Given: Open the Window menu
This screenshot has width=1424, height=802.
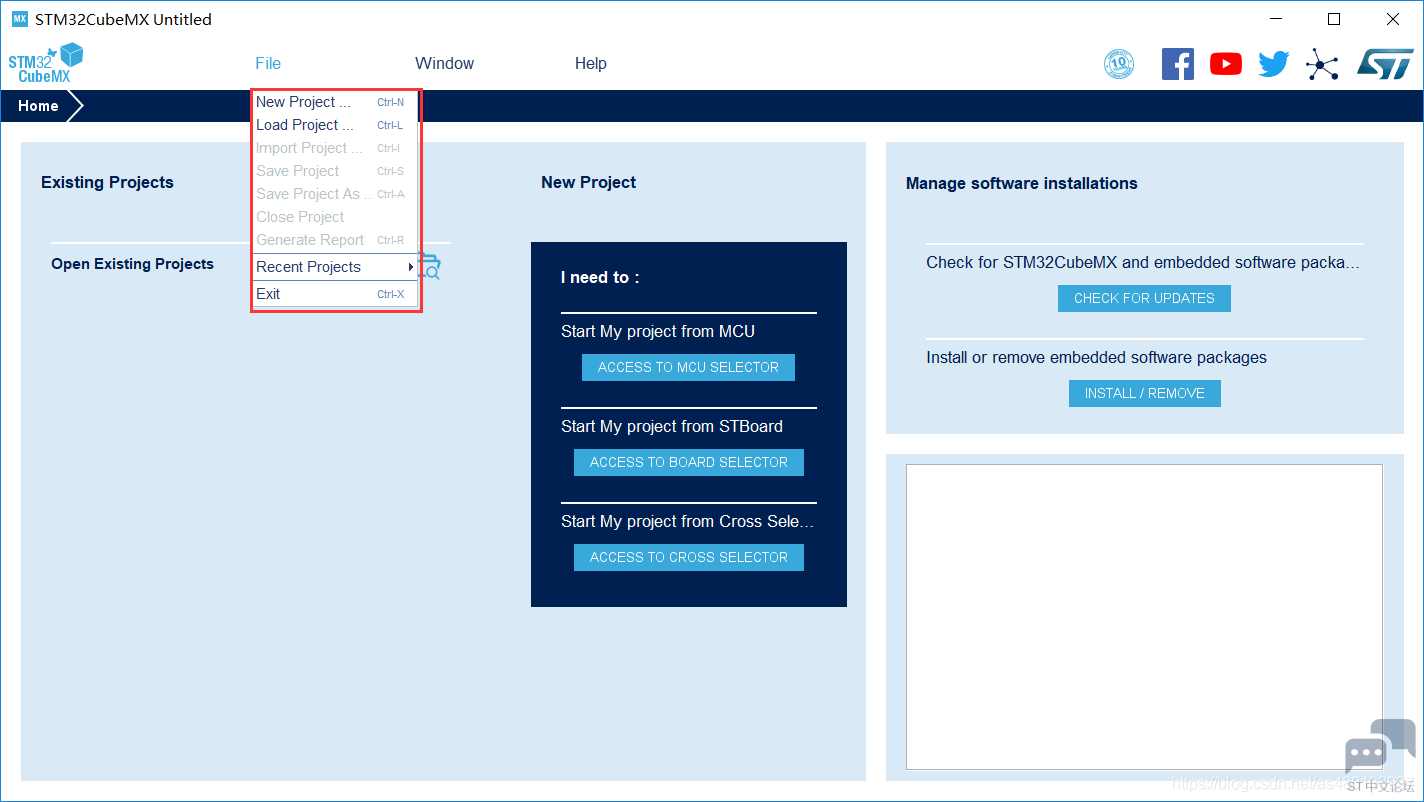Looking at the screenshot, I should click(445, 63).
